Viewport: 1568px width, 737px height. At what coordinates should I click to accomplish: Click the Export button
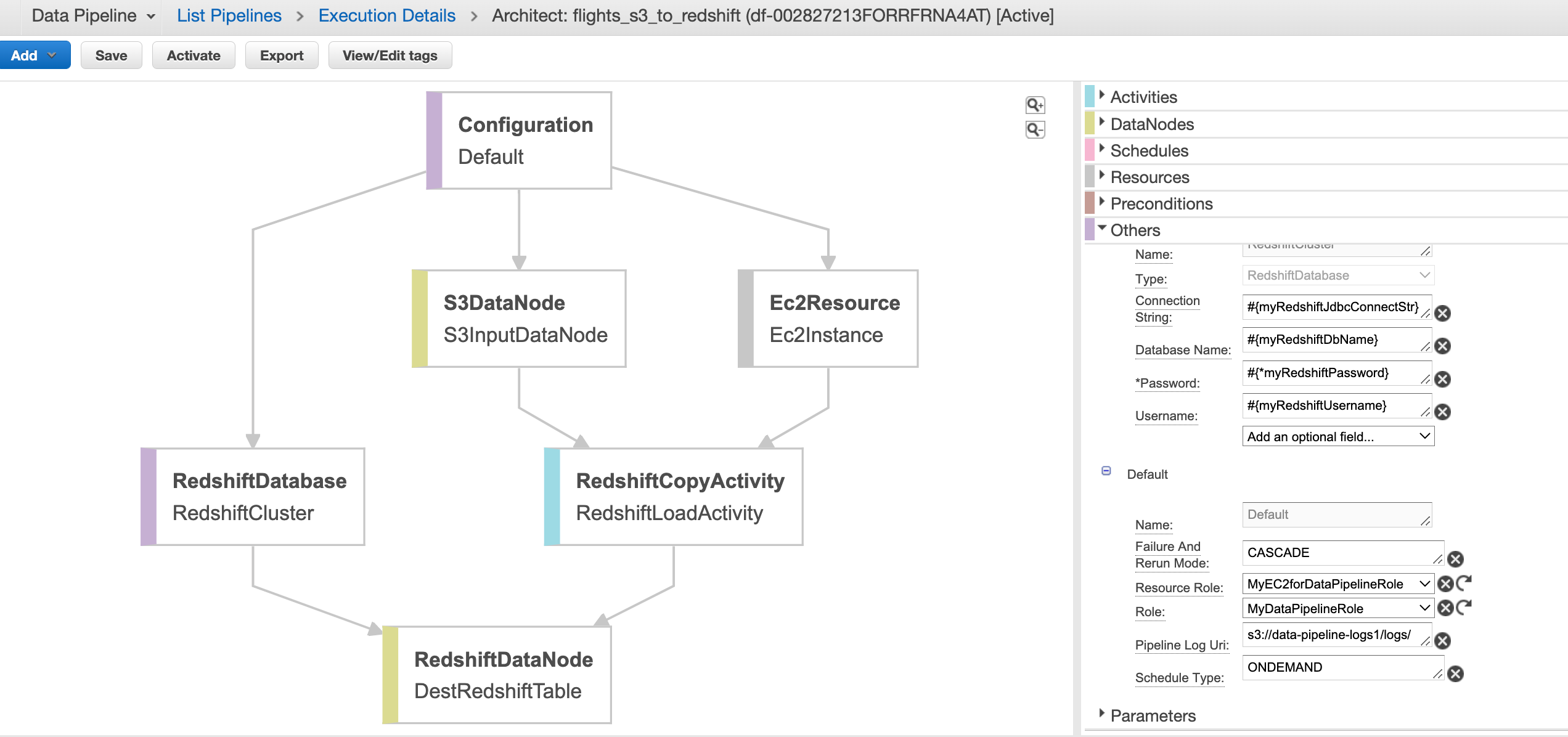(x=282, y=55)
